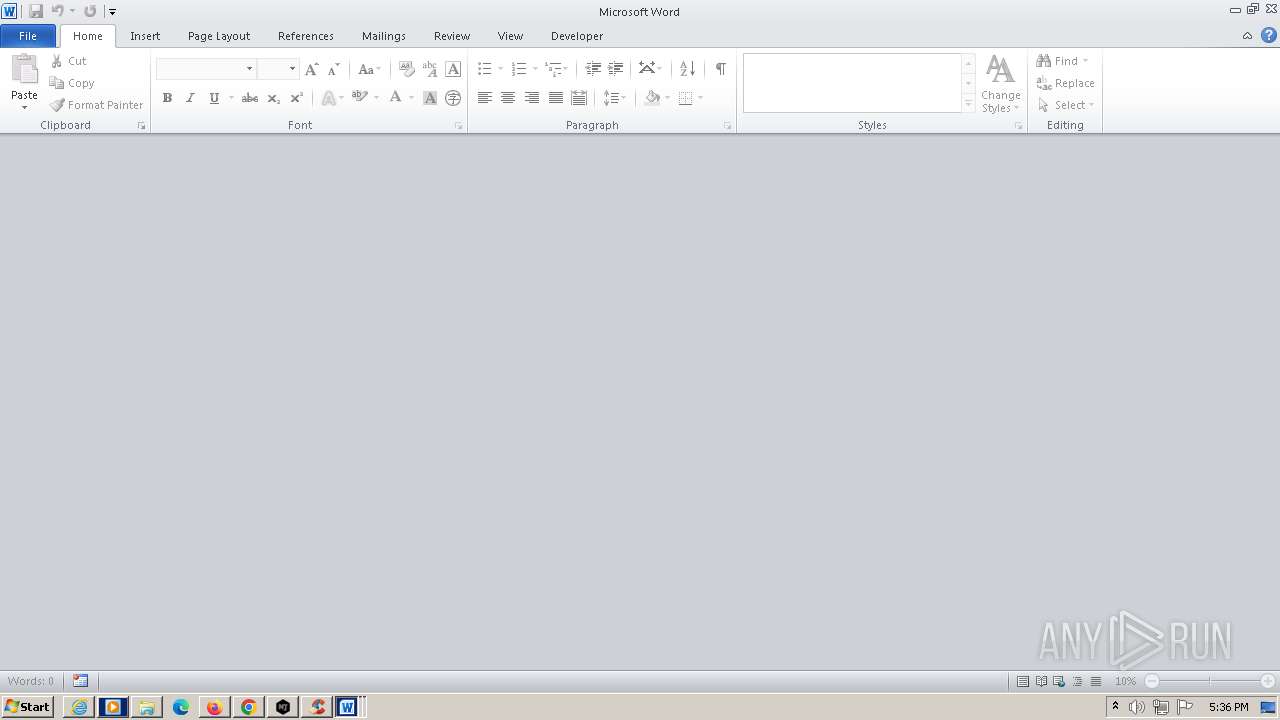Toggle Underline formatting
The width and height of the screenshot is (1280, 720).
(x=214, y=98)
